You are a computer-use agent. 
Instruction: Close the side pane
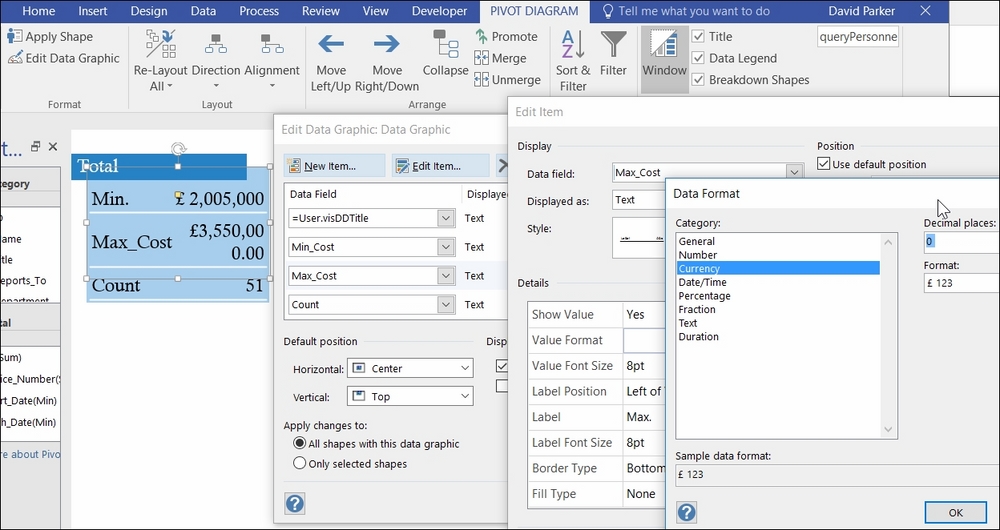point(53,147)
